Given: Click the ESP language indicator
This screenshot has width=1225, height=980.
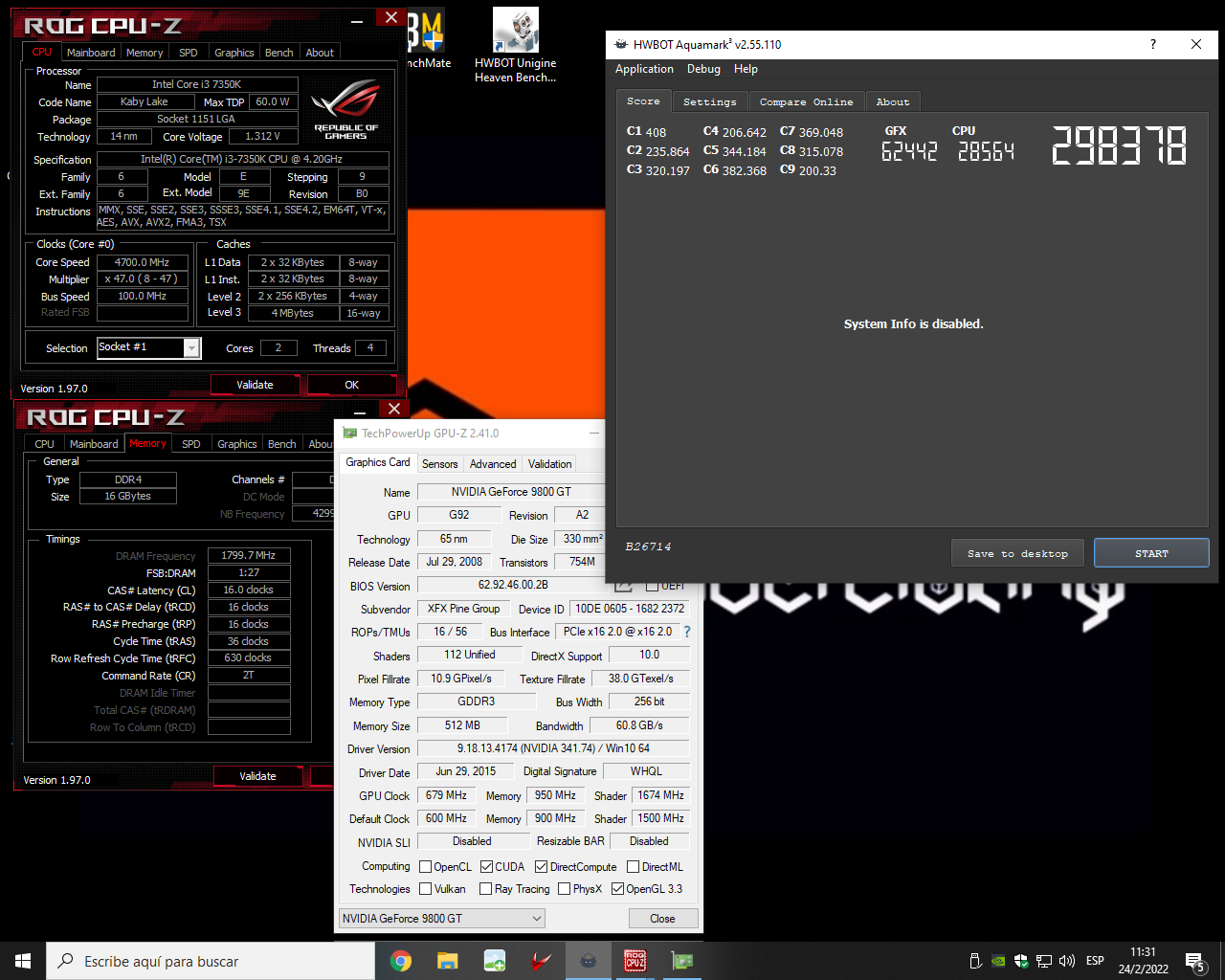Looking at the screenshot, I should pyautogui.click(x=1095, y=961).
